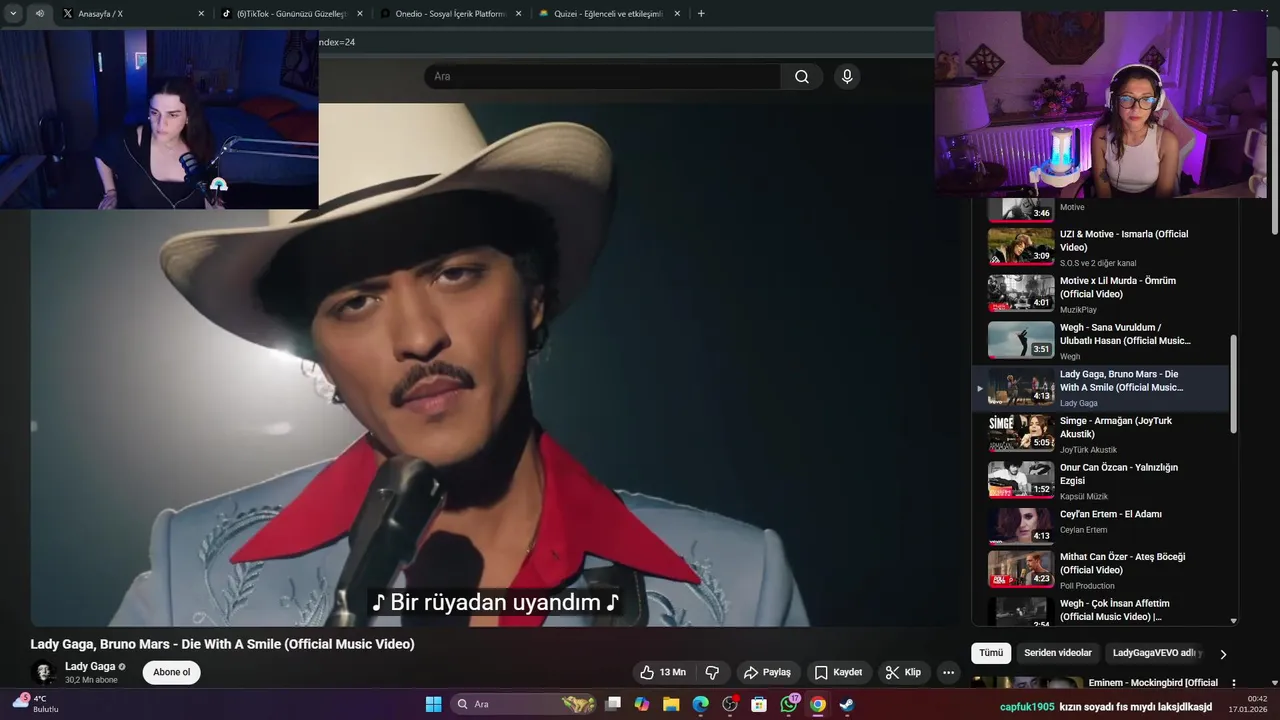The image size is (1280, 720).
Task: Play 'Simge - Armağan' playlist item
Action: (x=1100, y=434)
